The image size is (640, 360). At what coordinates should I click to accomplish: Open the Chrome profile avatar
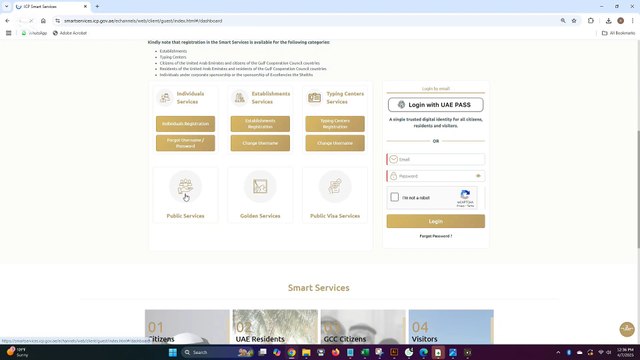[620, 20]
